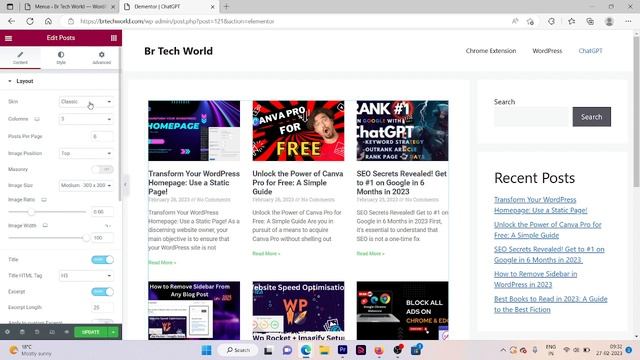
Task: Collapse the Elementor panel with side handle
Action: coord(125,184)
